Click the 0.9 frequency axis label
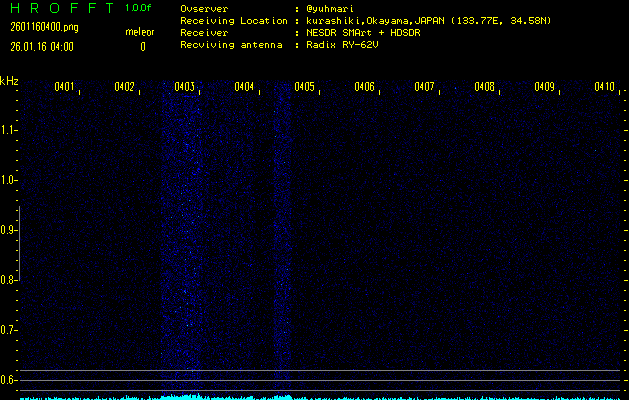The height and width of the screenshot is (400, 629). [7, 230]
